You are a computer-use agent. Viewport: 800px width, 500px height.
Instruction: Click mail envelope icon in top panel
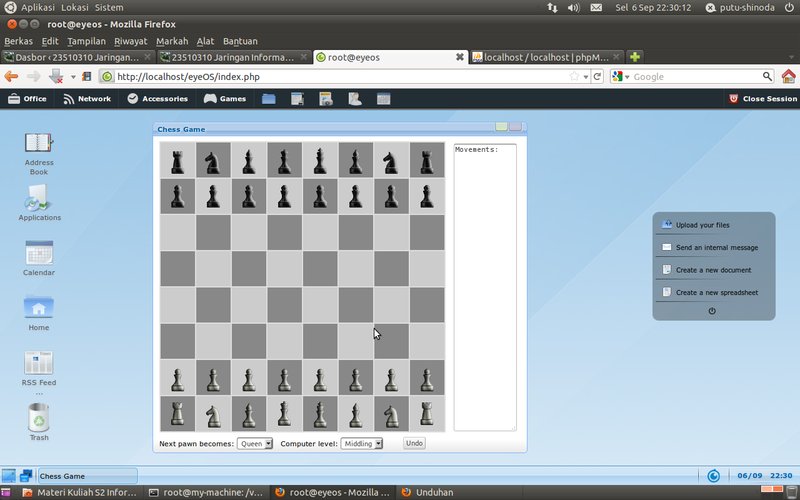tap(596, 8)
